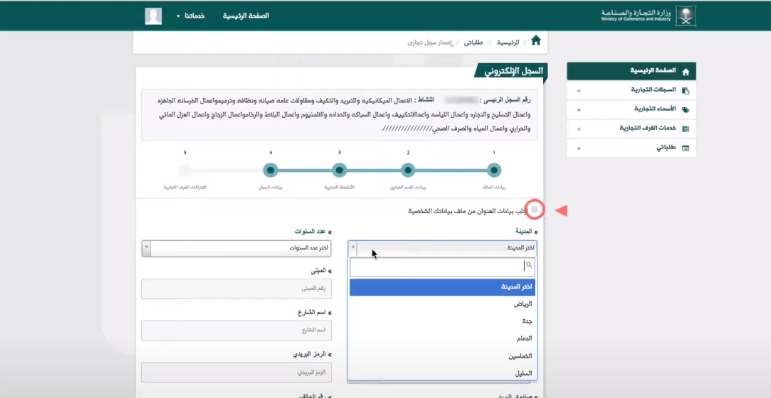The width and height of the screenshot is (771, 398).
Task: Click step 3 الأنشطة التجارية circle
Action: [339, 171]
